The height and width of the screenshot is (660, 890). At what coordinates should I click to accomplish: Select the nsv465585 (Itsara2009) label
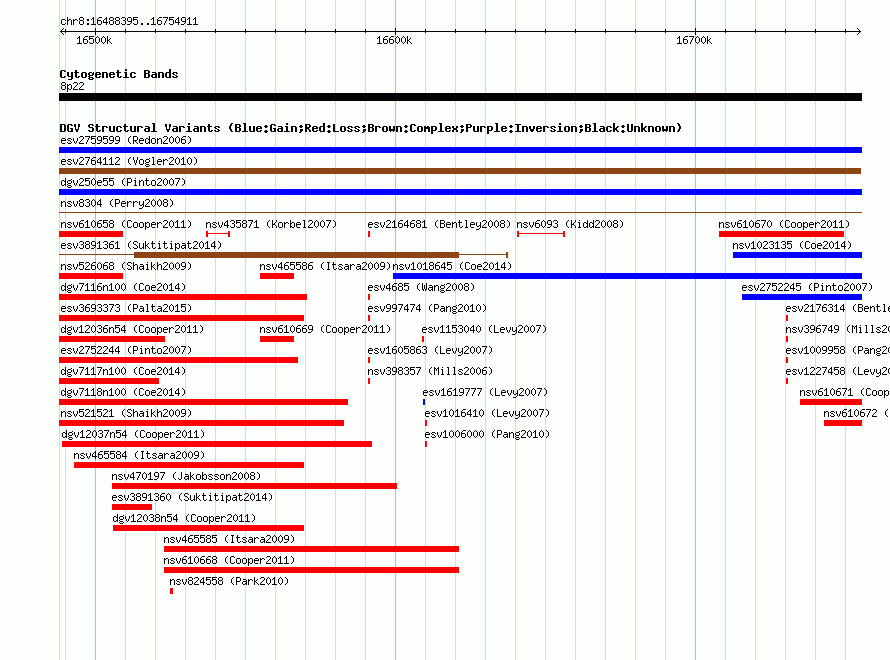pyautogui.click(x=229, y=539)
